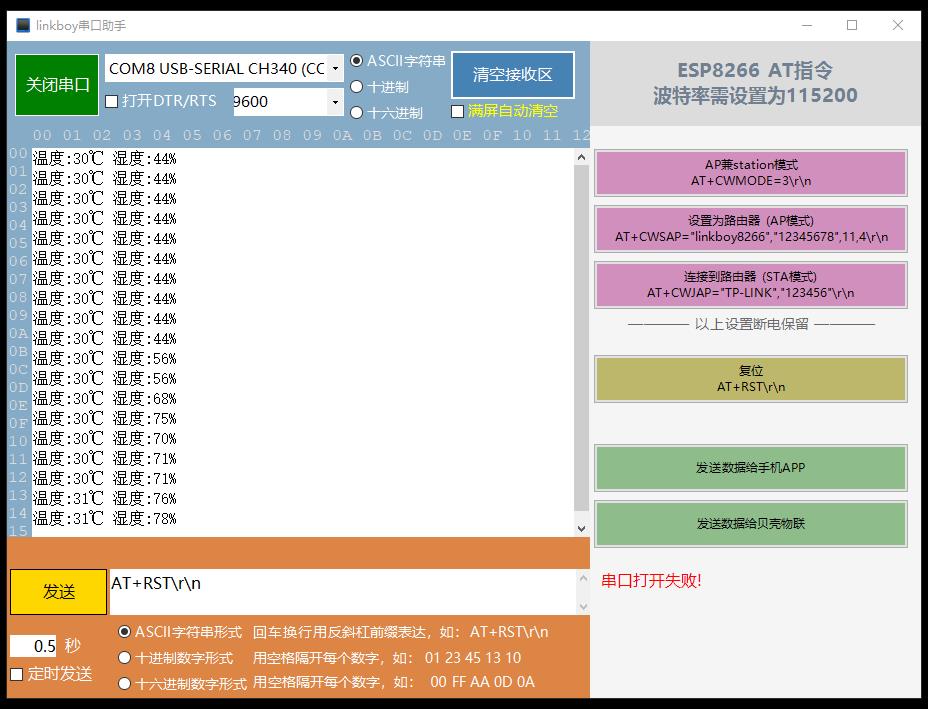Click the receive area scroll up arrow
The width and height of the screenshot is (928, 709).
pos(581,157)
